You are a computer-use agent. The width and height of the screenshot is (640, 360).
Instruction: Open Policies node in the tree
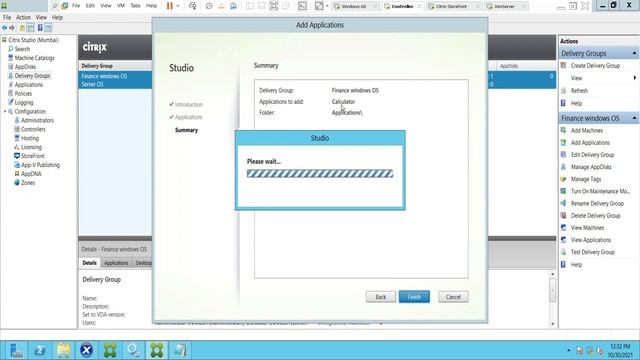[x=23, y=93]
